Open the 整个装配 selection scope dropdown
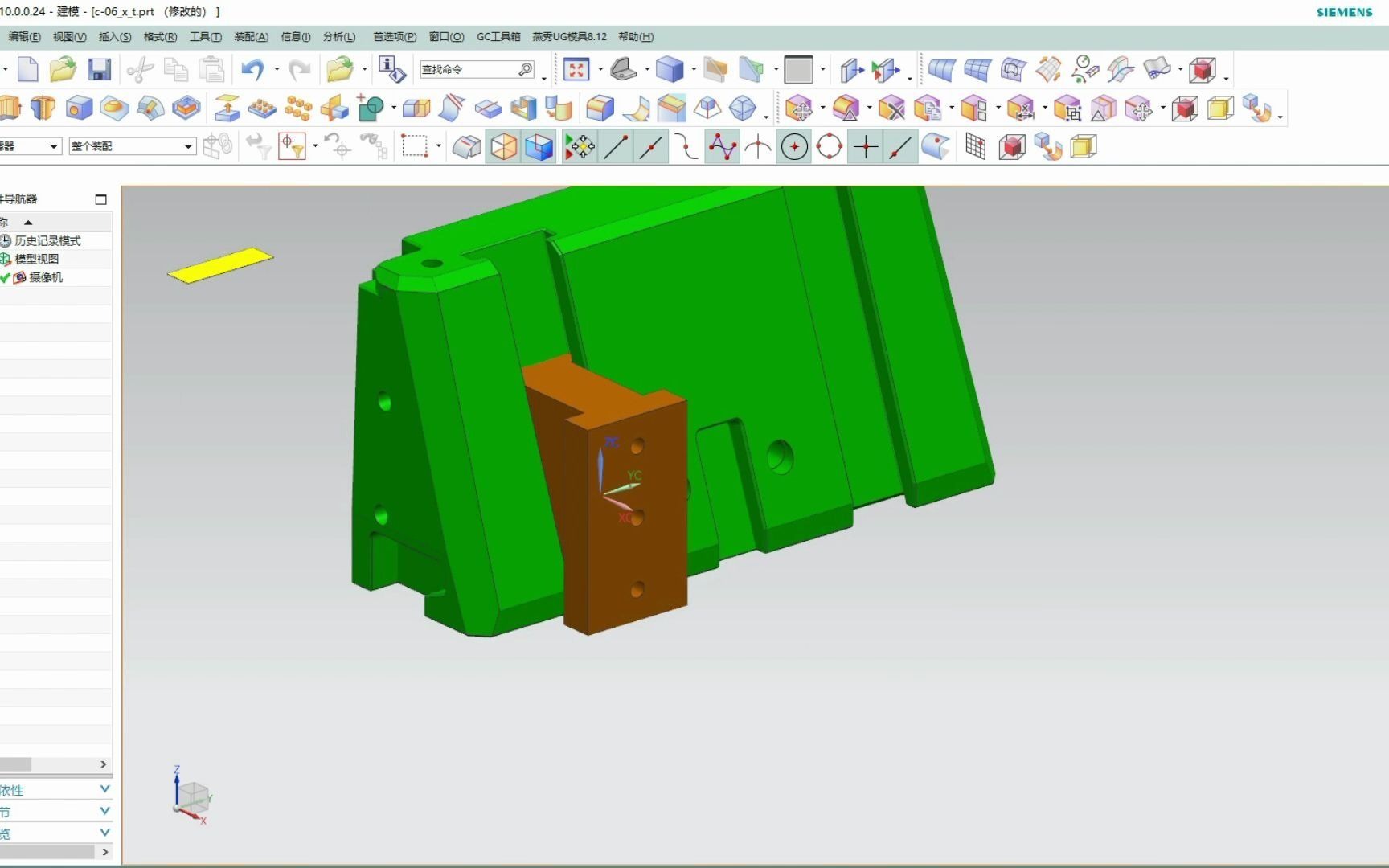Screen dimensions: 1389x868 click(132, 146)
